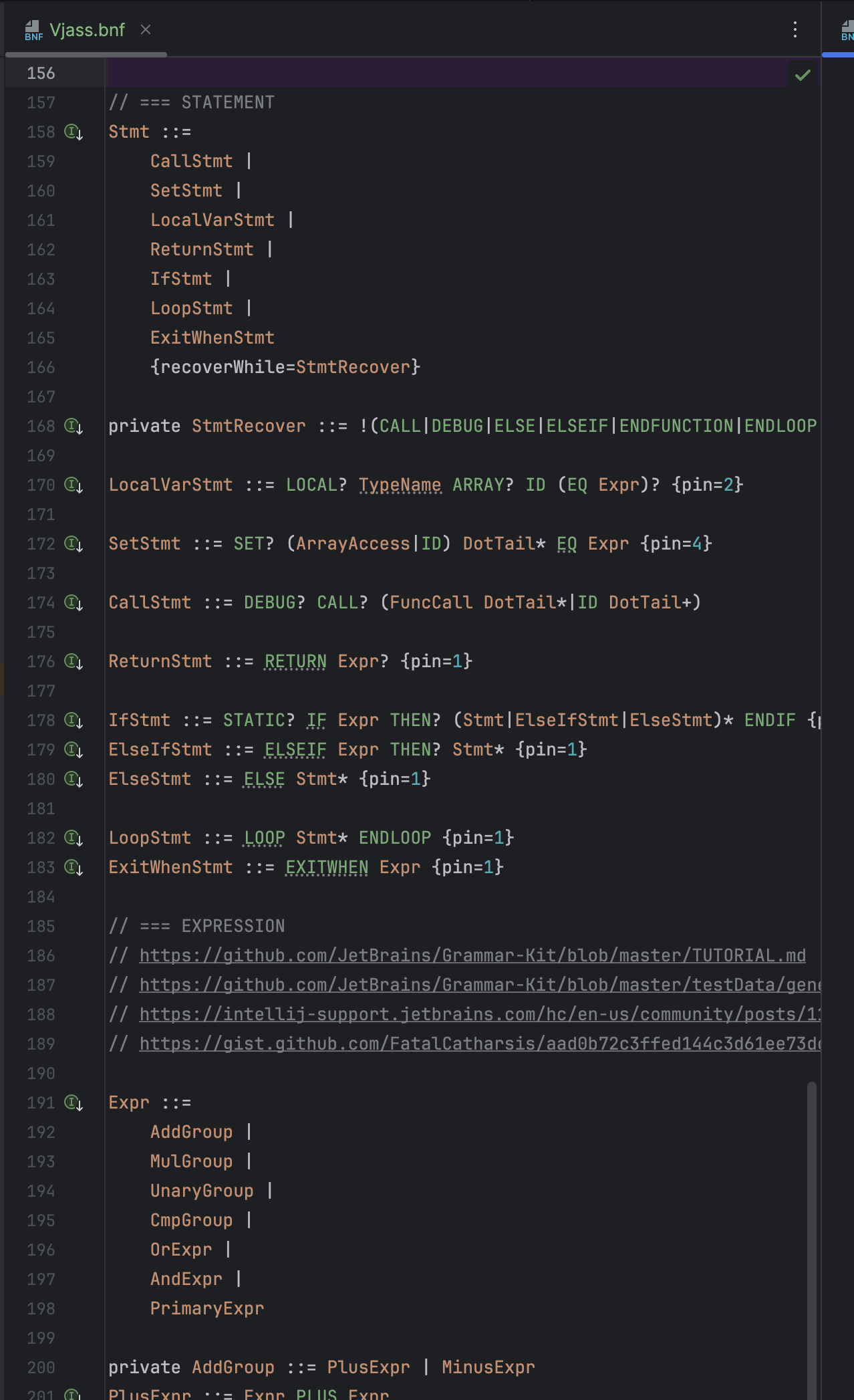Click the gutter icon for ExitWhenStmt
Image resolution: width=854 pixels, height=1400 pixels.
[x=73, y=867]
